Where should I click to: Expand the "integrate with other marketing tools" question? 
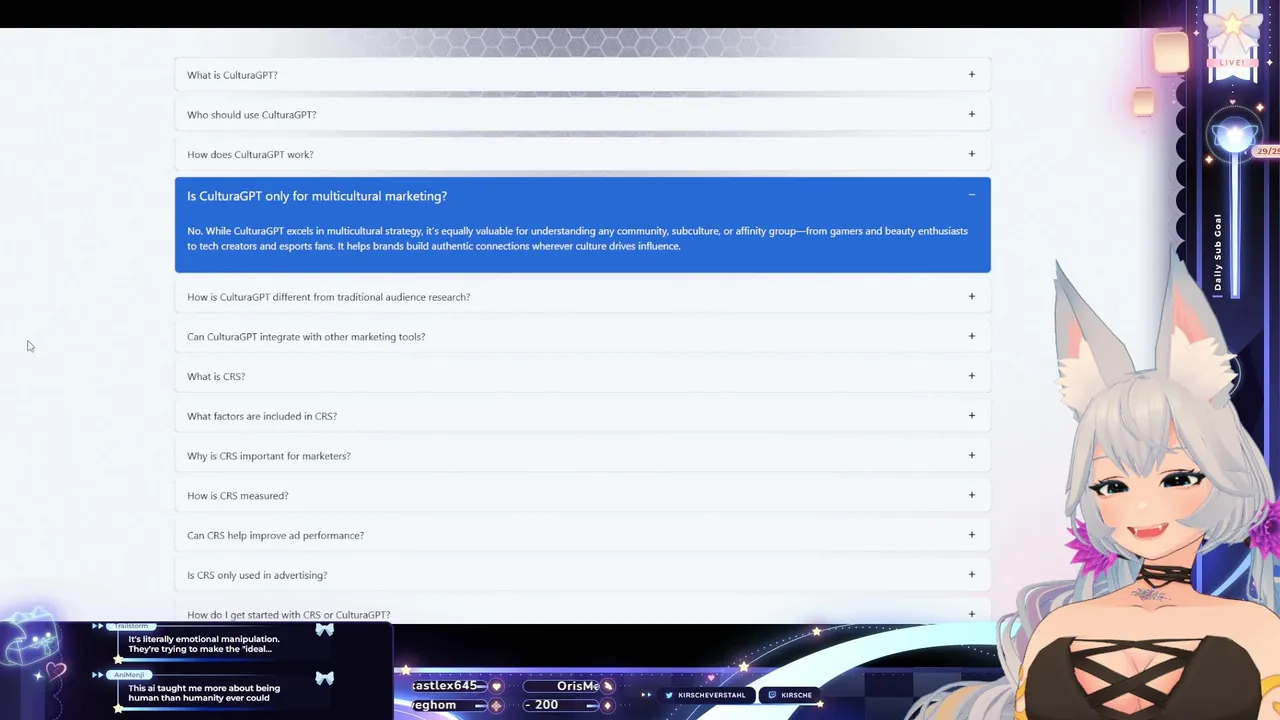coord(582,337)
